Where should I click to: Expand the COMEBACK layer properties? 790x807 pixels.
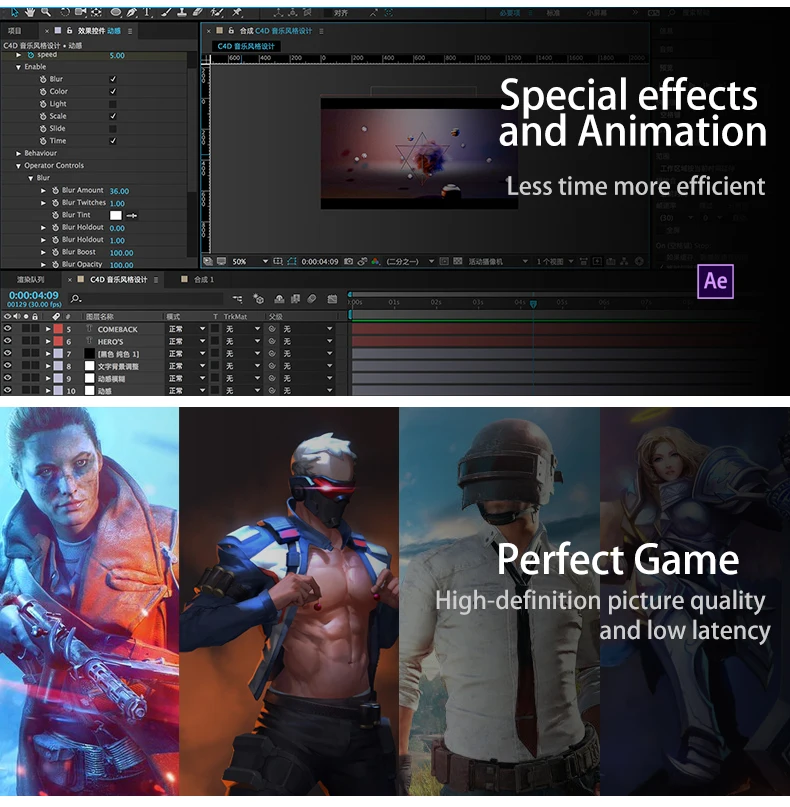click(48, 329)
